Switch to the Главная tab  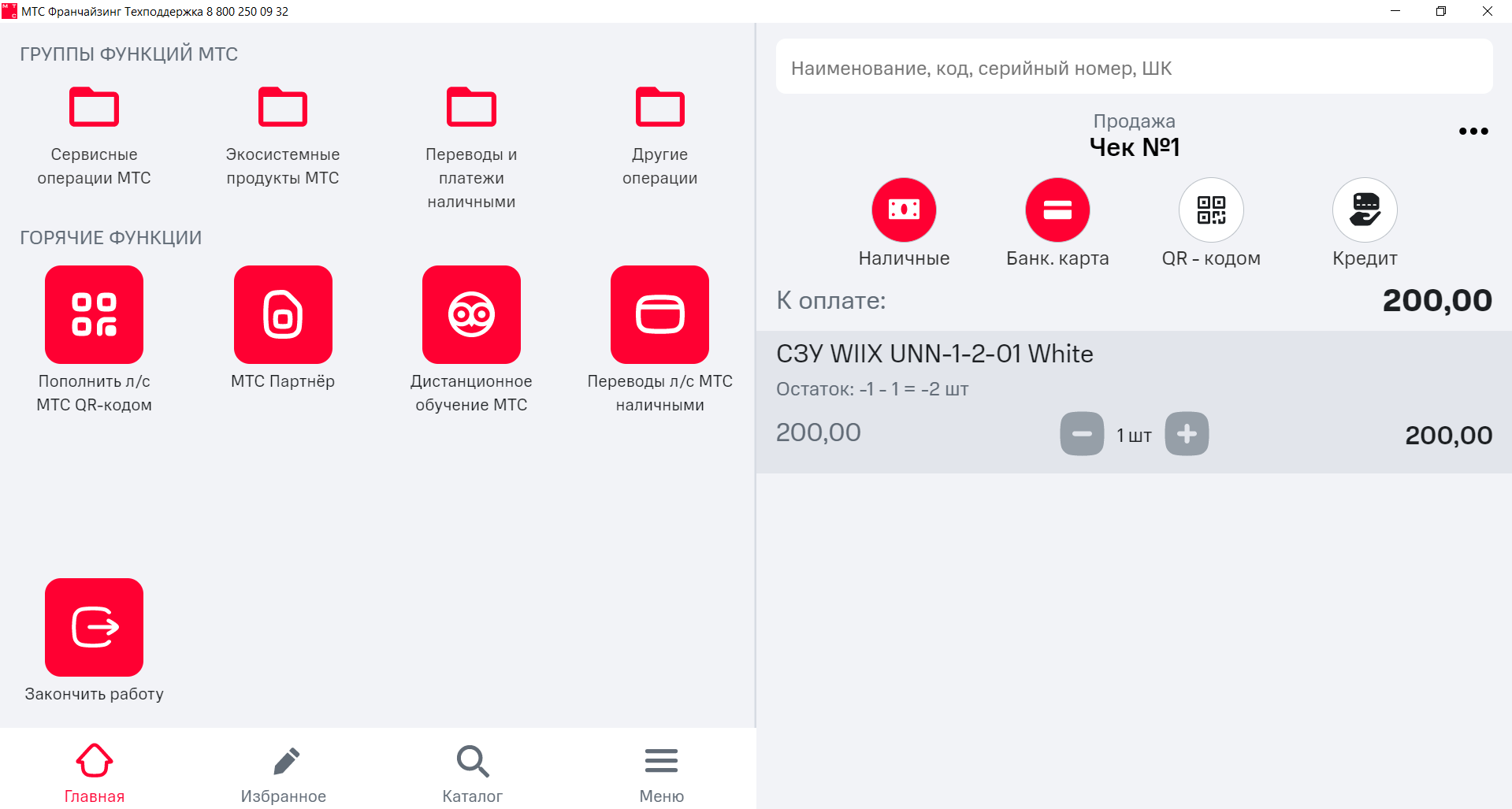[x=95, y=773]
